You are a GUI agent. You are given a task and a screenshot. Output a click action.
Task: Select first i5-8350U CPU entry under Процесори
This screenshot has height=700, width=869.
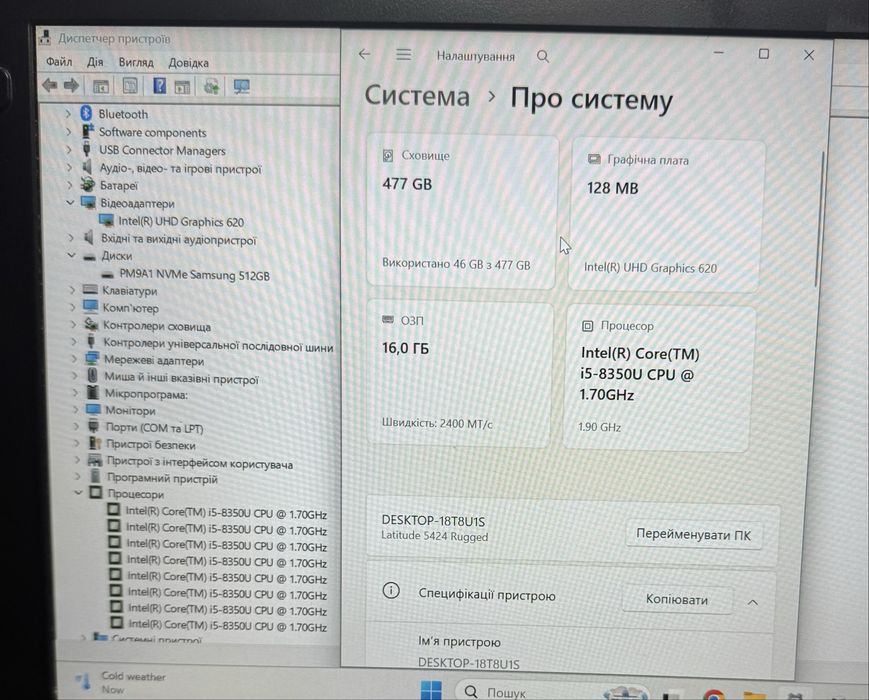226,513
